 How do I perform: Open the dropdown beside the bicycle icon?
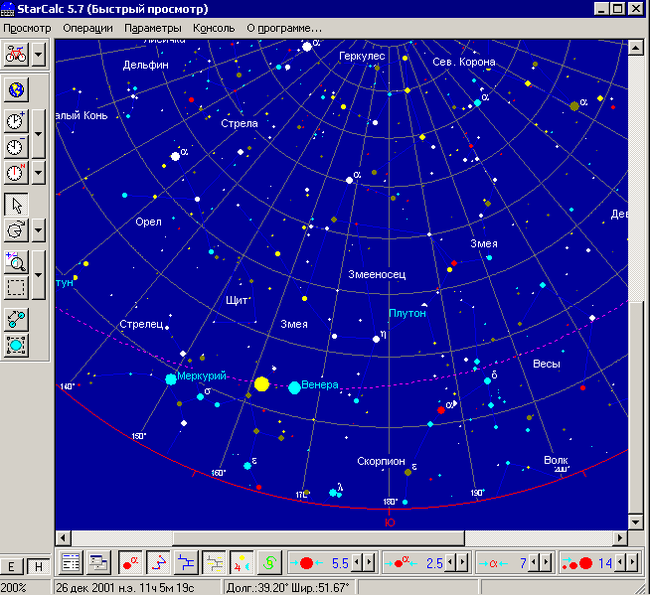[39, 54]
